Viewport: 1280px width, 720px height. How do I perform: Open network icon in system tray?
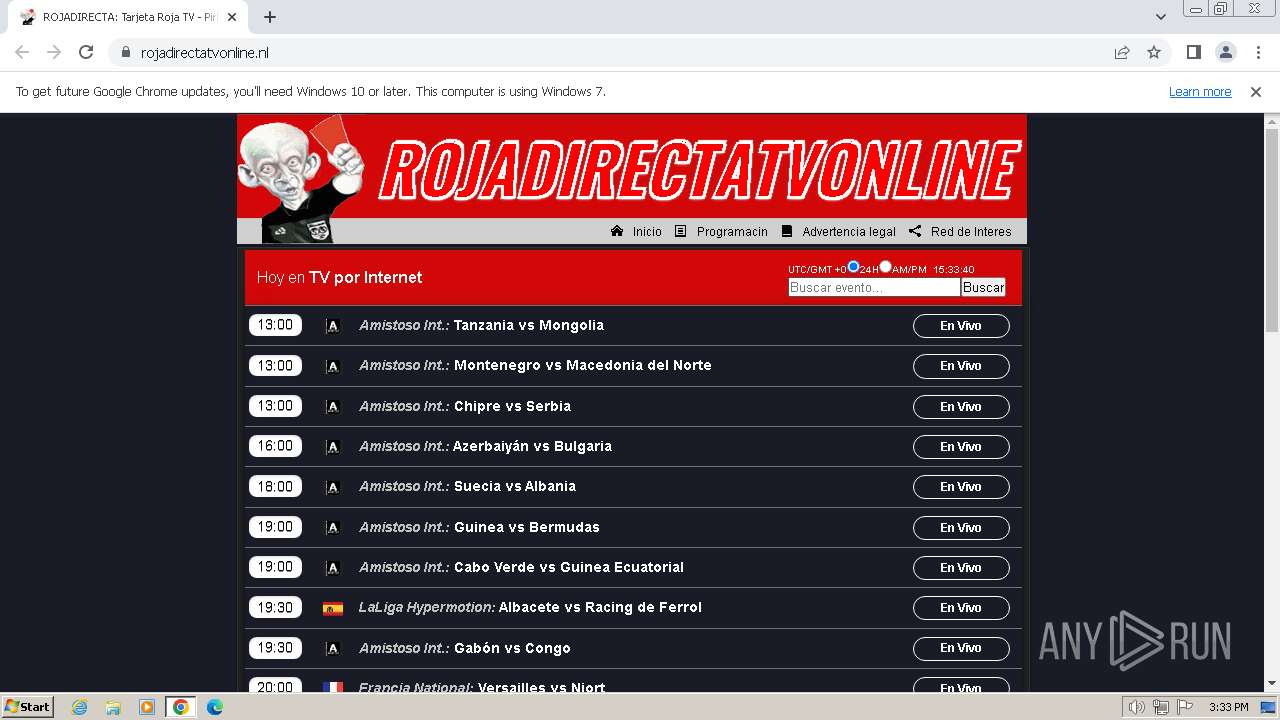point(1161,707)
